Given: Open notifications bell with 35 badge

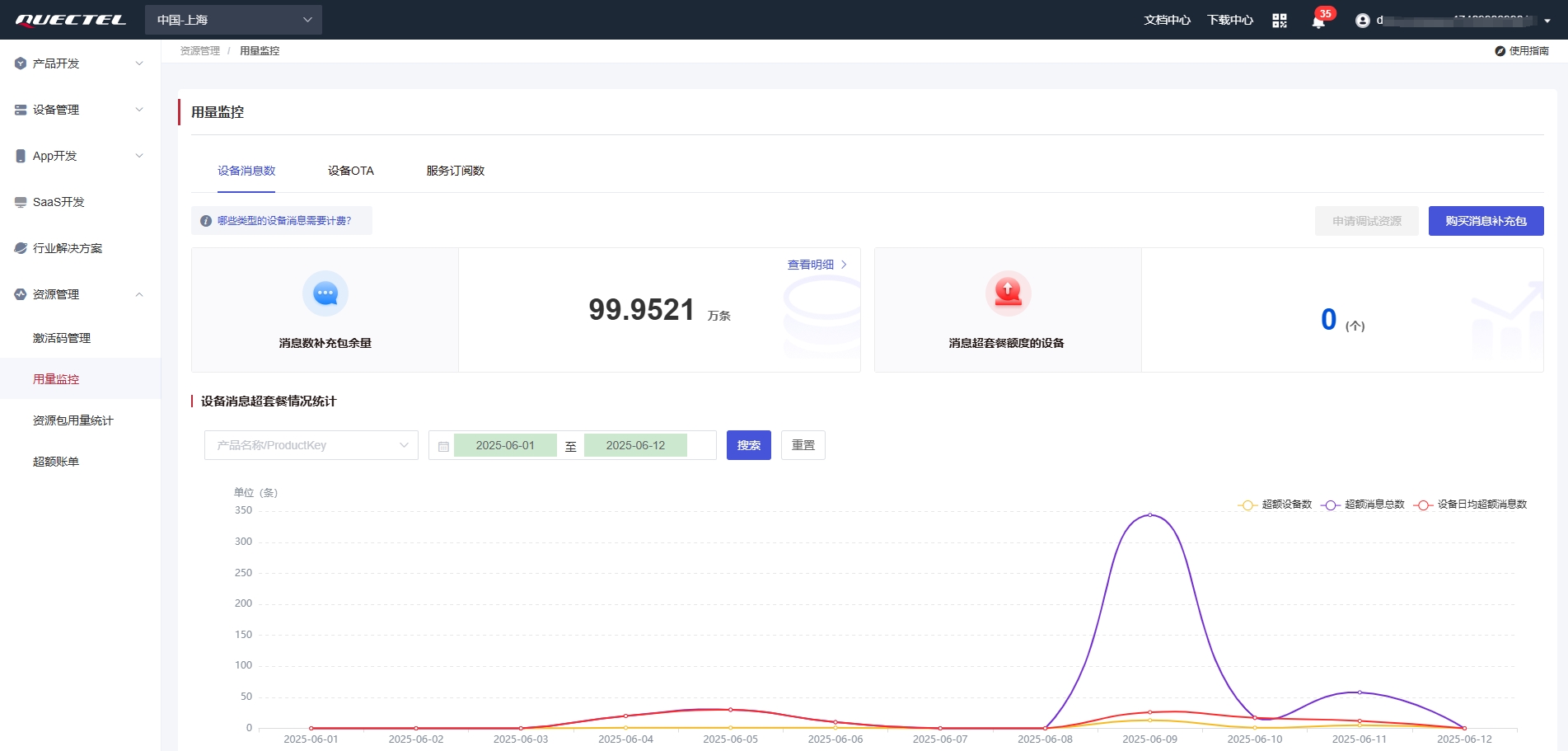Looking at the screenshot, I should [1318, 21].
